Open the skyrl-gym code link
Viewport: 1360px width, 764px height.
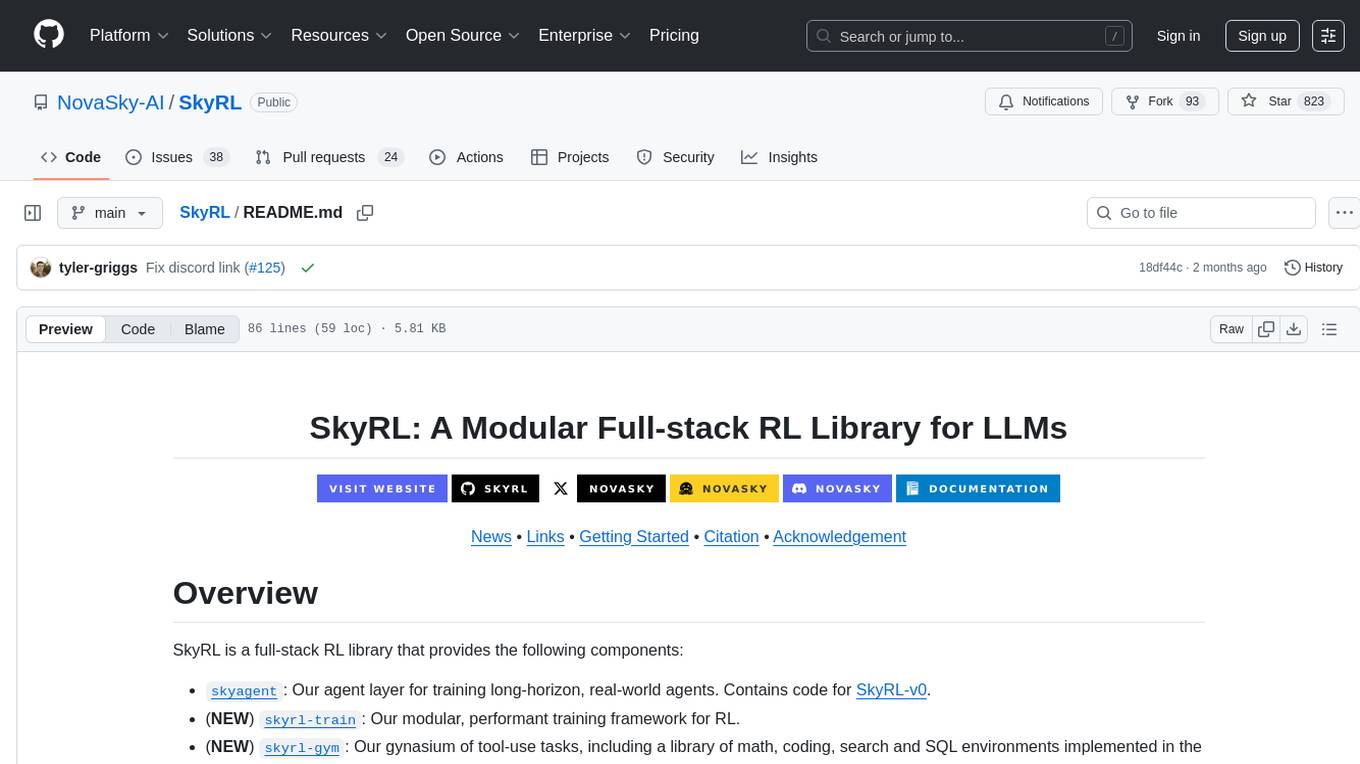302,748
